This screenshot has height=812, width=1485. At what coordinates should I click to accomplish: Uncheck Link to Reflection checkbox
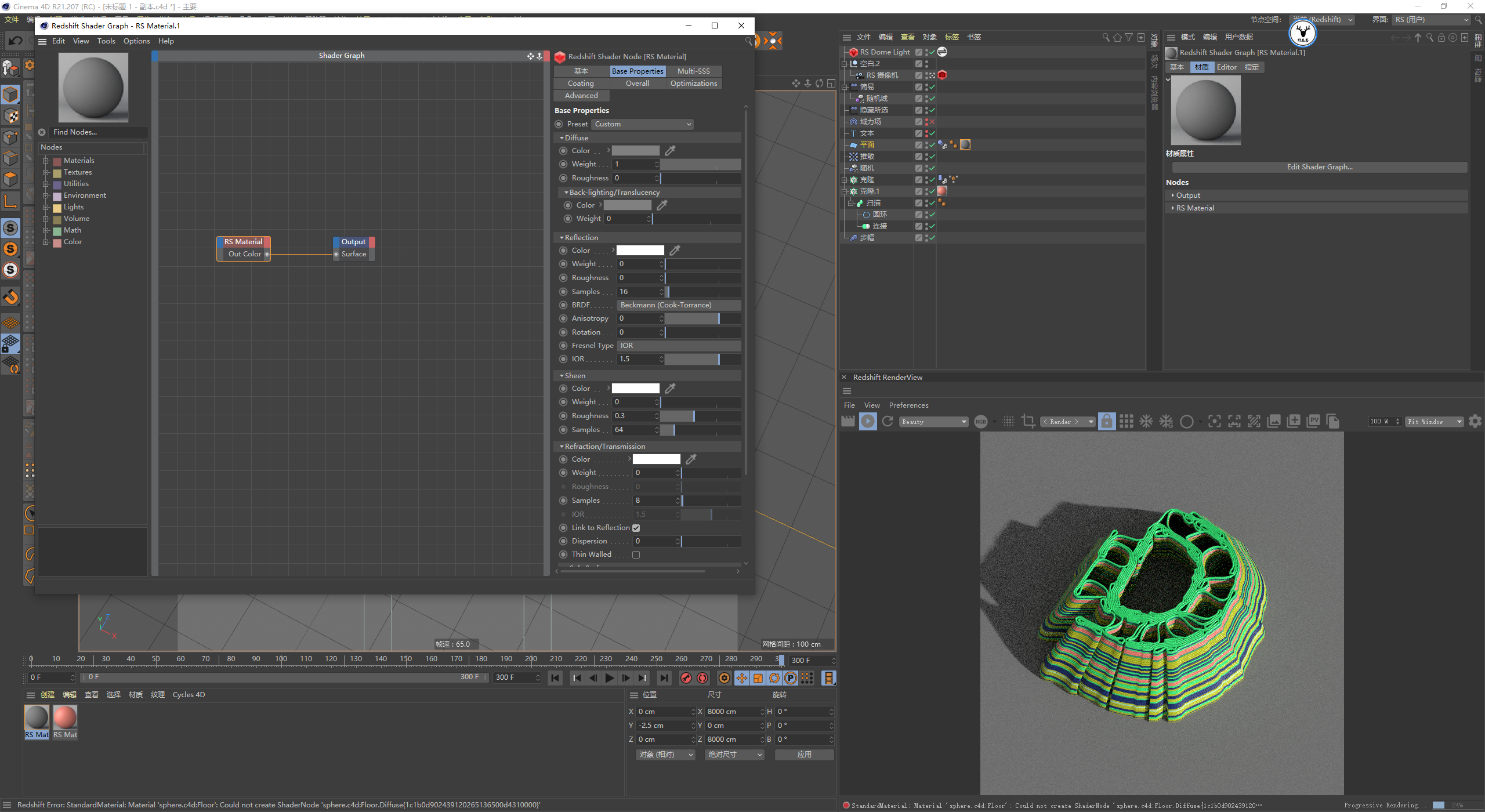click(636, 528)
